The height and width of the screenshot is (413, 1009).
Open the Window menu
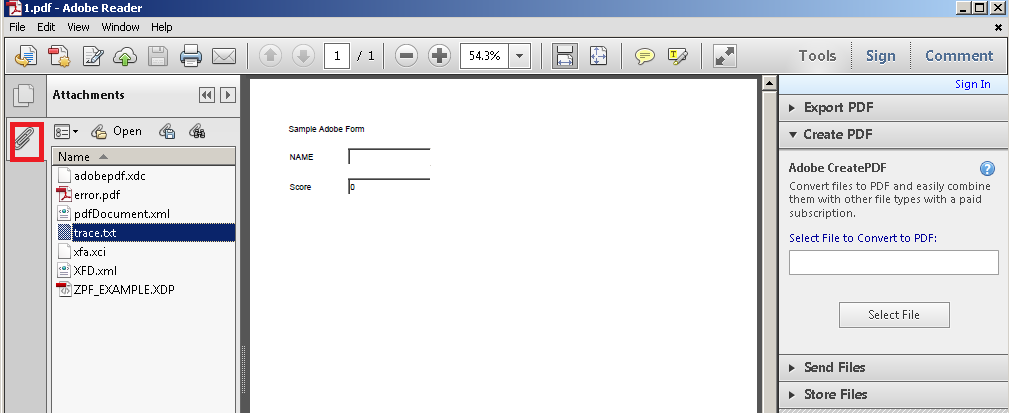(120, 27)
